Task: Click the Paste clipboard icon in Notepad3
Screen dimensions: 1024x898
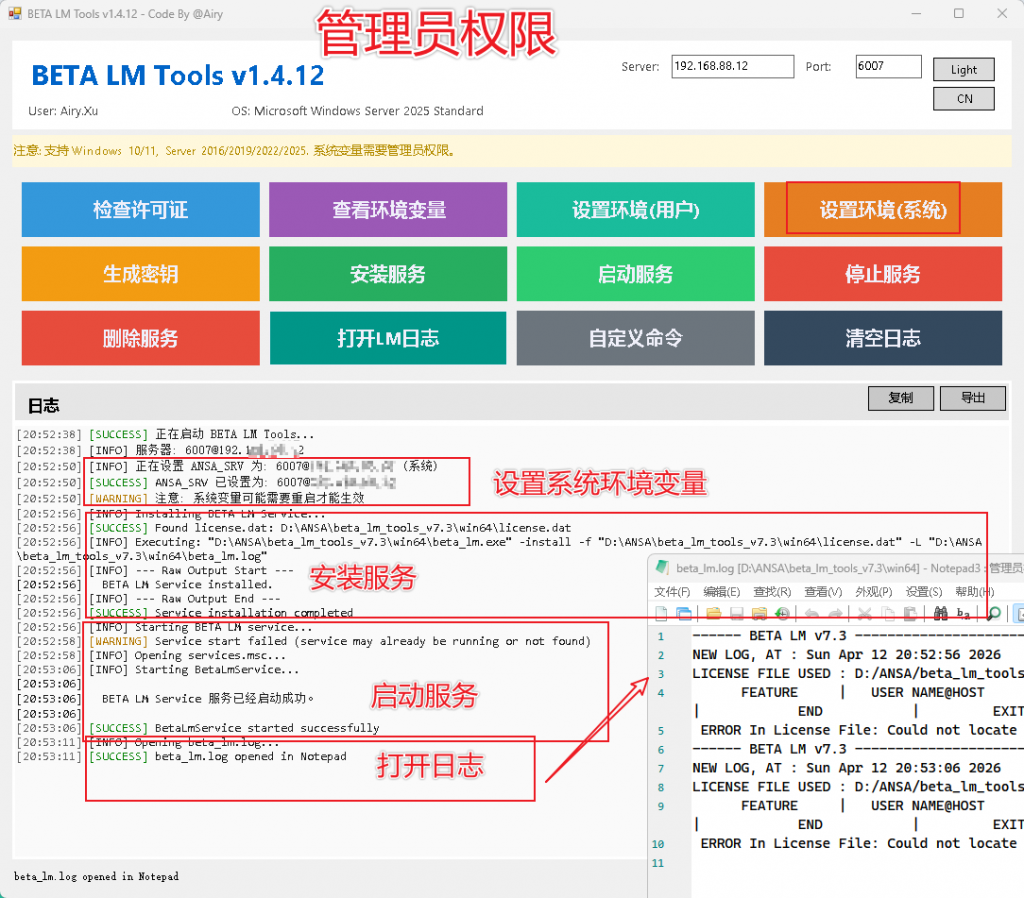Action: click(x=912, y=613)
